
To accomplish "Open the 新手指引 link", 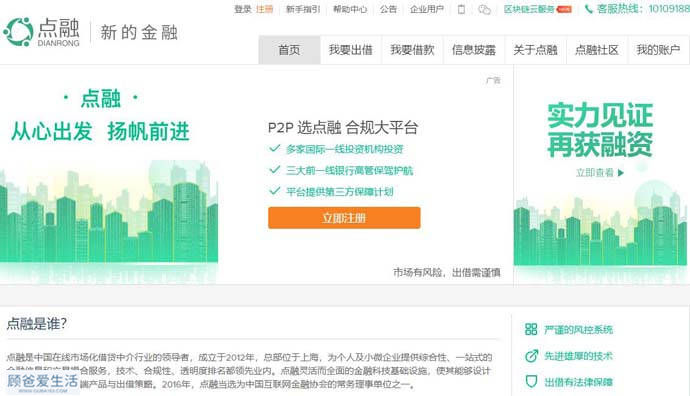I will coord(303,9).
